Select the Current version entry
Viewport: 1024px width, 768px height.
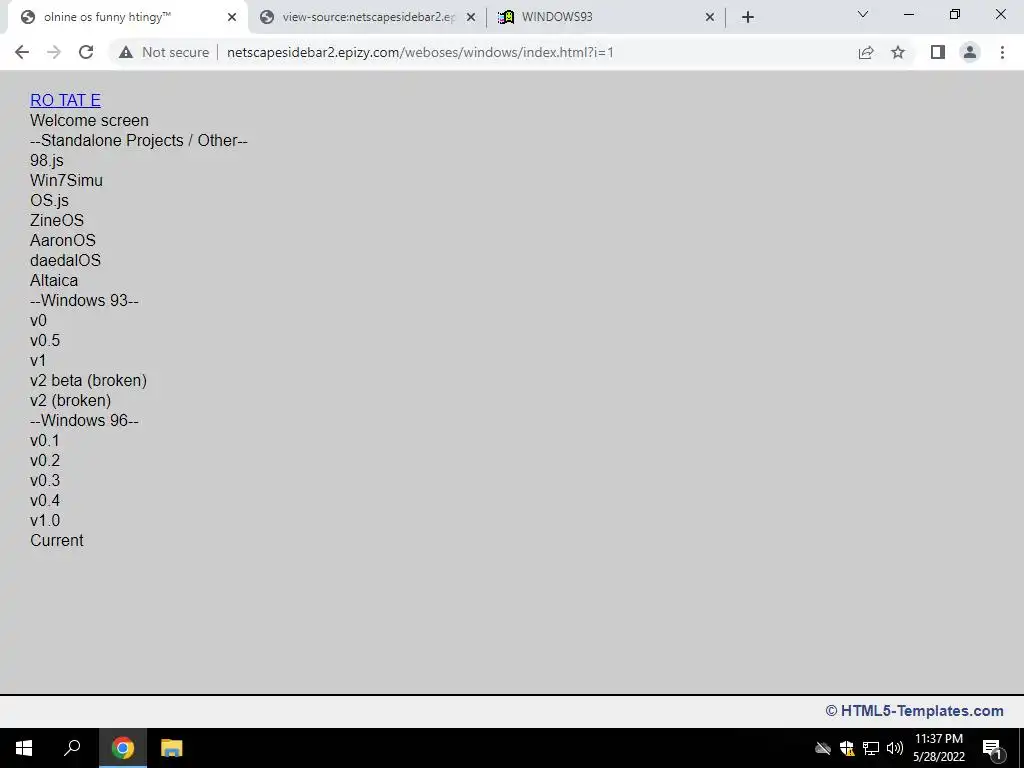57,540
